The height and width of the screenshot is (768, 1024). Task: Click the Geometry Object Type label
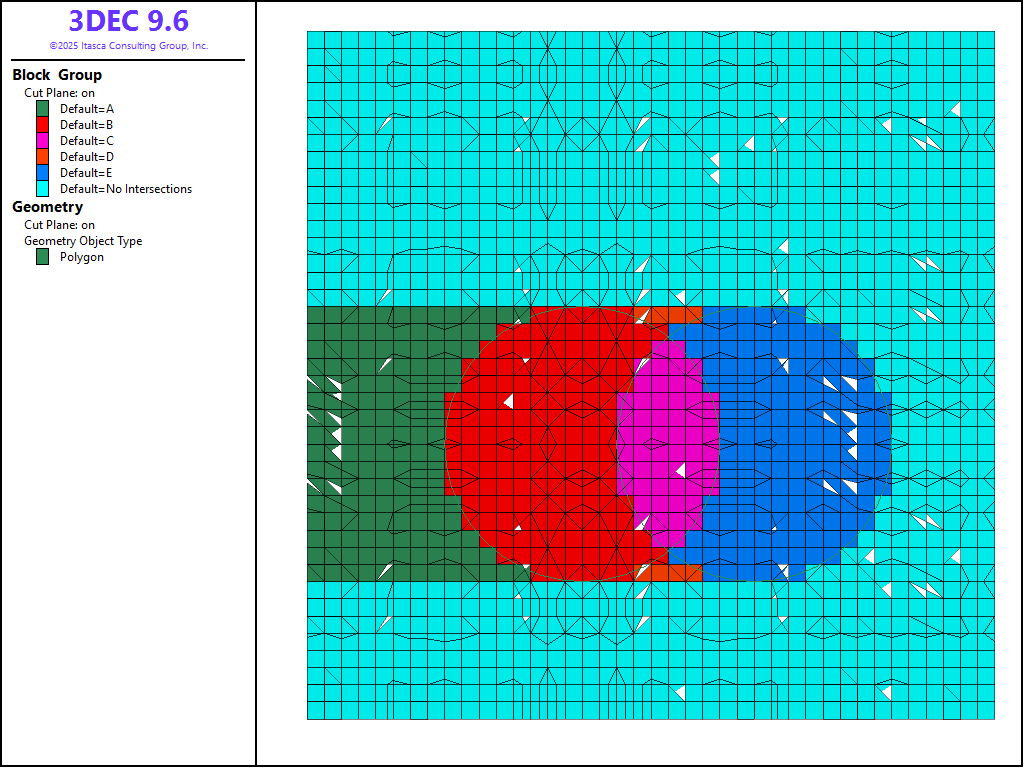click(83, 241)
